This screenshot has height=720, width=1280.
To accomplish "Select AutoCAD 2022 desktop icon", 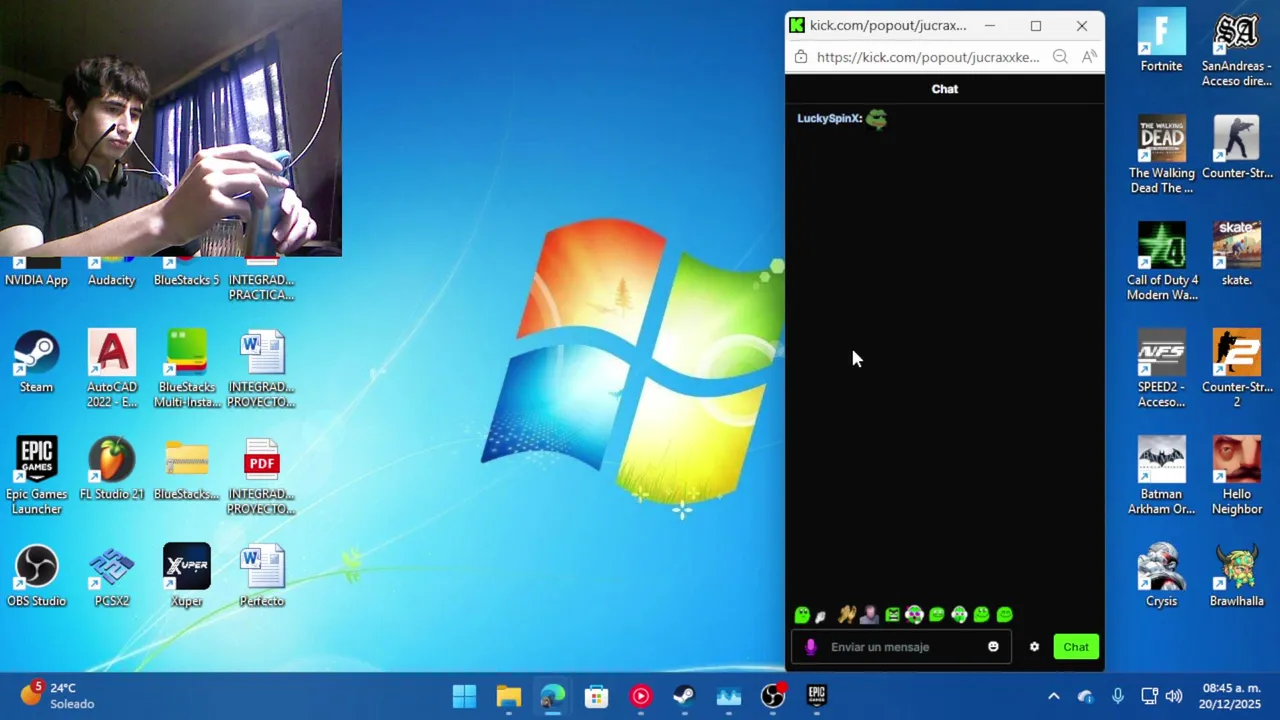I will tap(111, 369).
